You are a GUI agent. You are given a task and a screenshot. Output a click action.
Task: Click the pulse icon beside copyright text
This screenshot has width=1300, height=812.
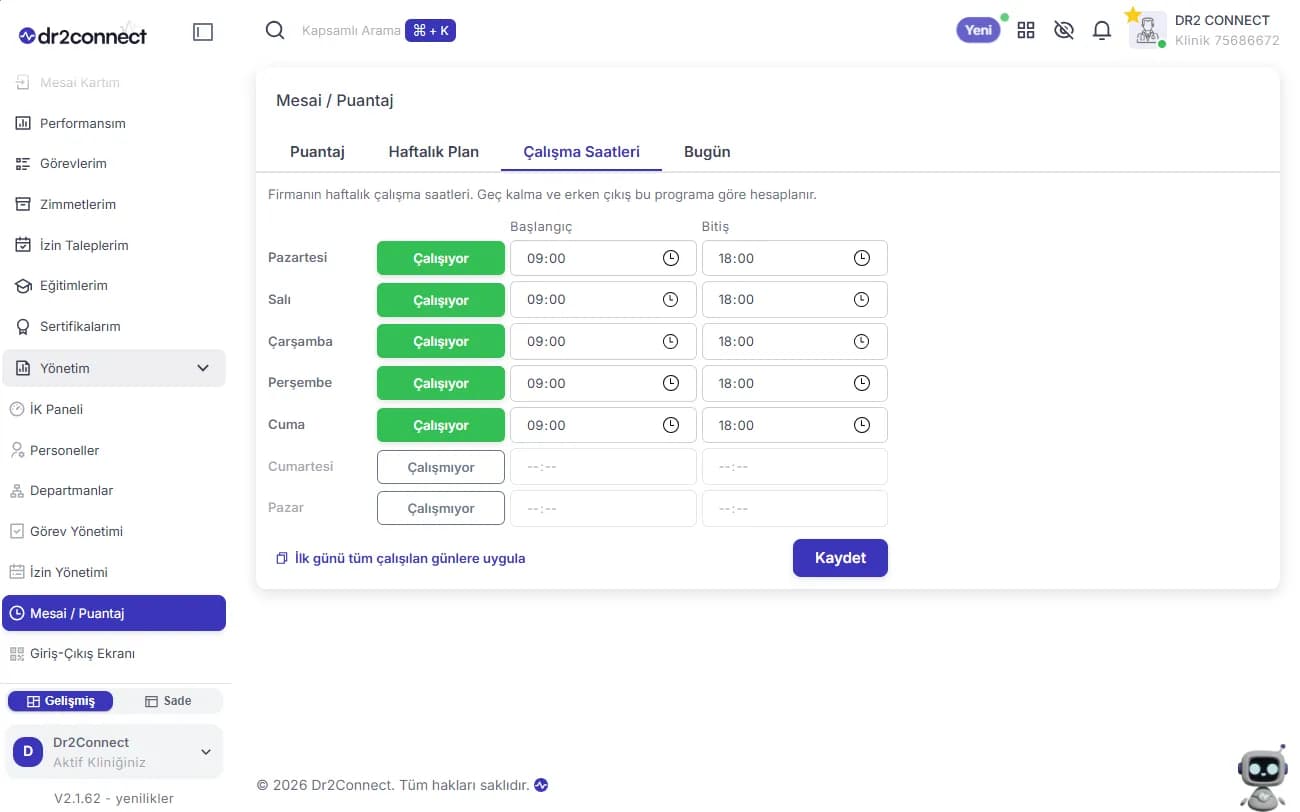[x=541, y=785]
